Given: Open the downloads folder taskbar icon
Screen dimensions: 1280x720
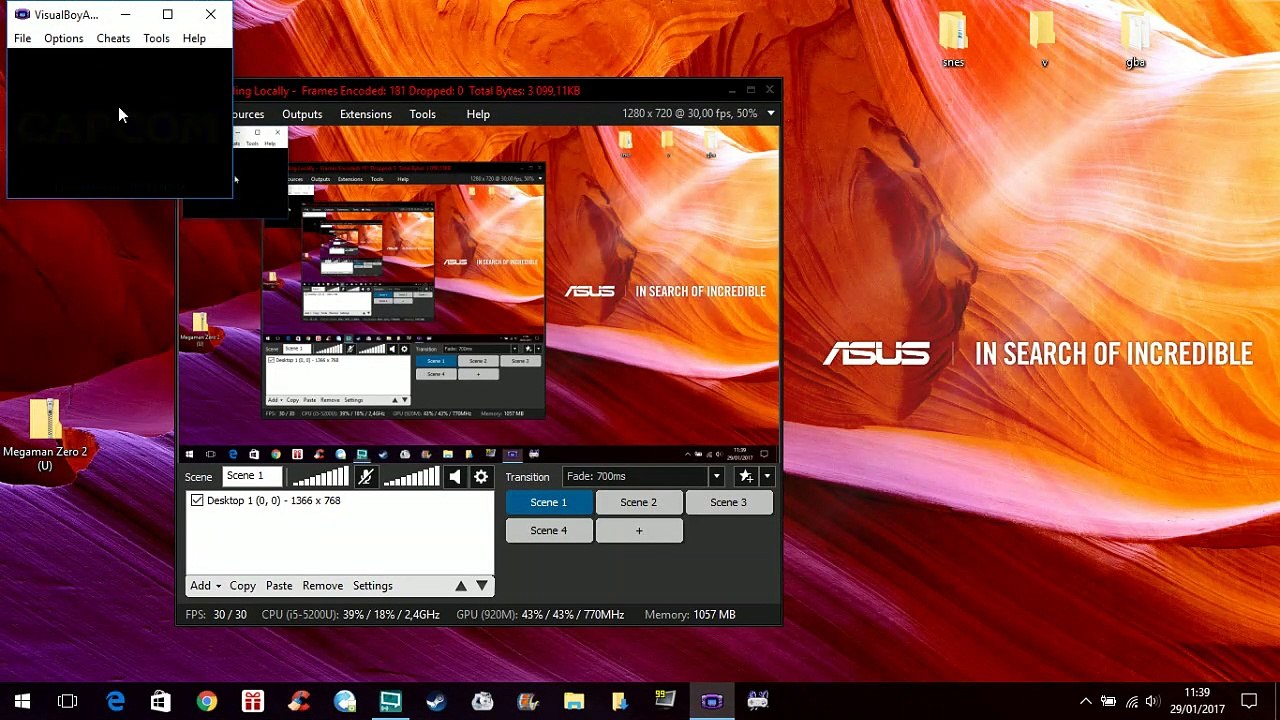Looking at the screenshot, I should (x=620, y=701).
